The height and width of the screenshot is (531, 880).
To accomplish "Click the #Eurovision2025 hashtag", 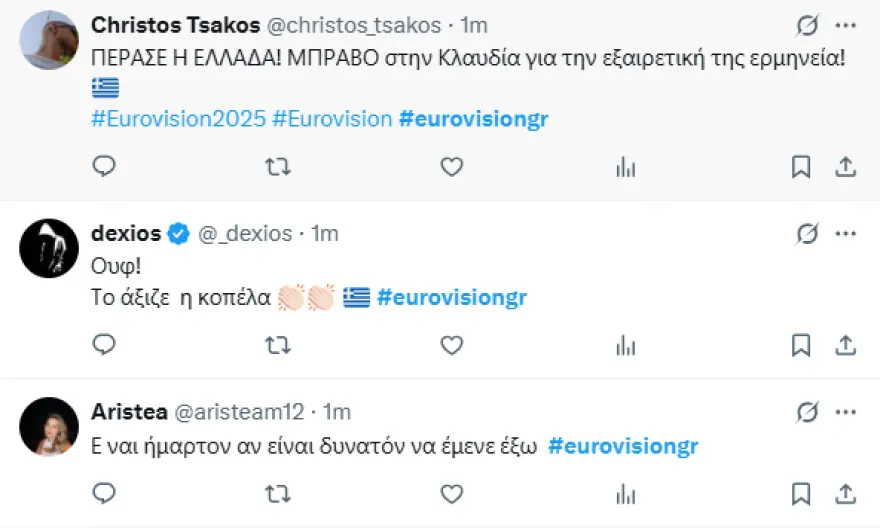I will pyautogui.click(x=178, y=119).
